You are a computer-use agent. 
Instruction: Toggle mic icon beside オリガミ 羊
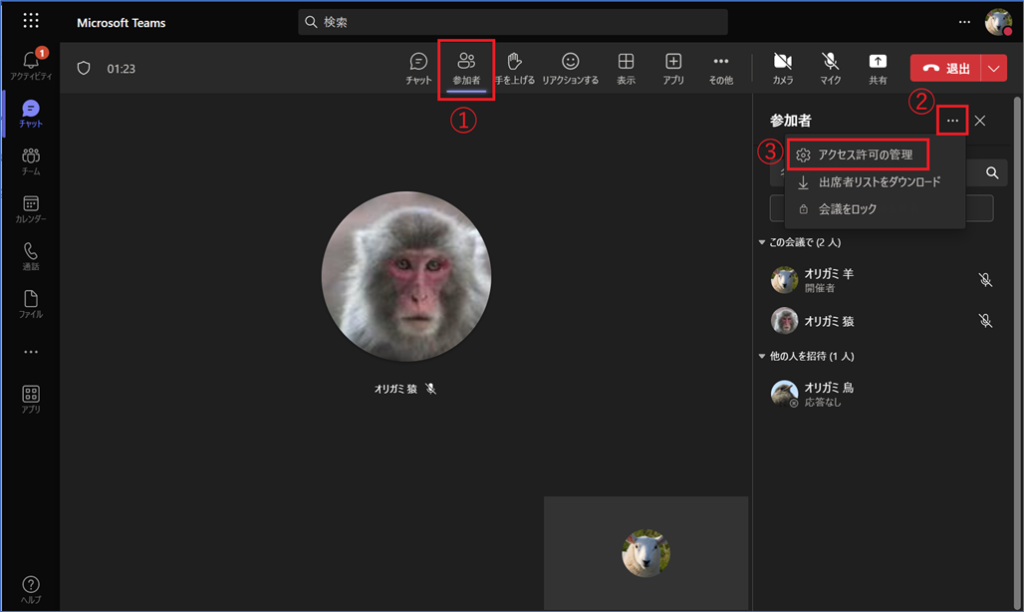pyautogui.click(x=985, y=280)
